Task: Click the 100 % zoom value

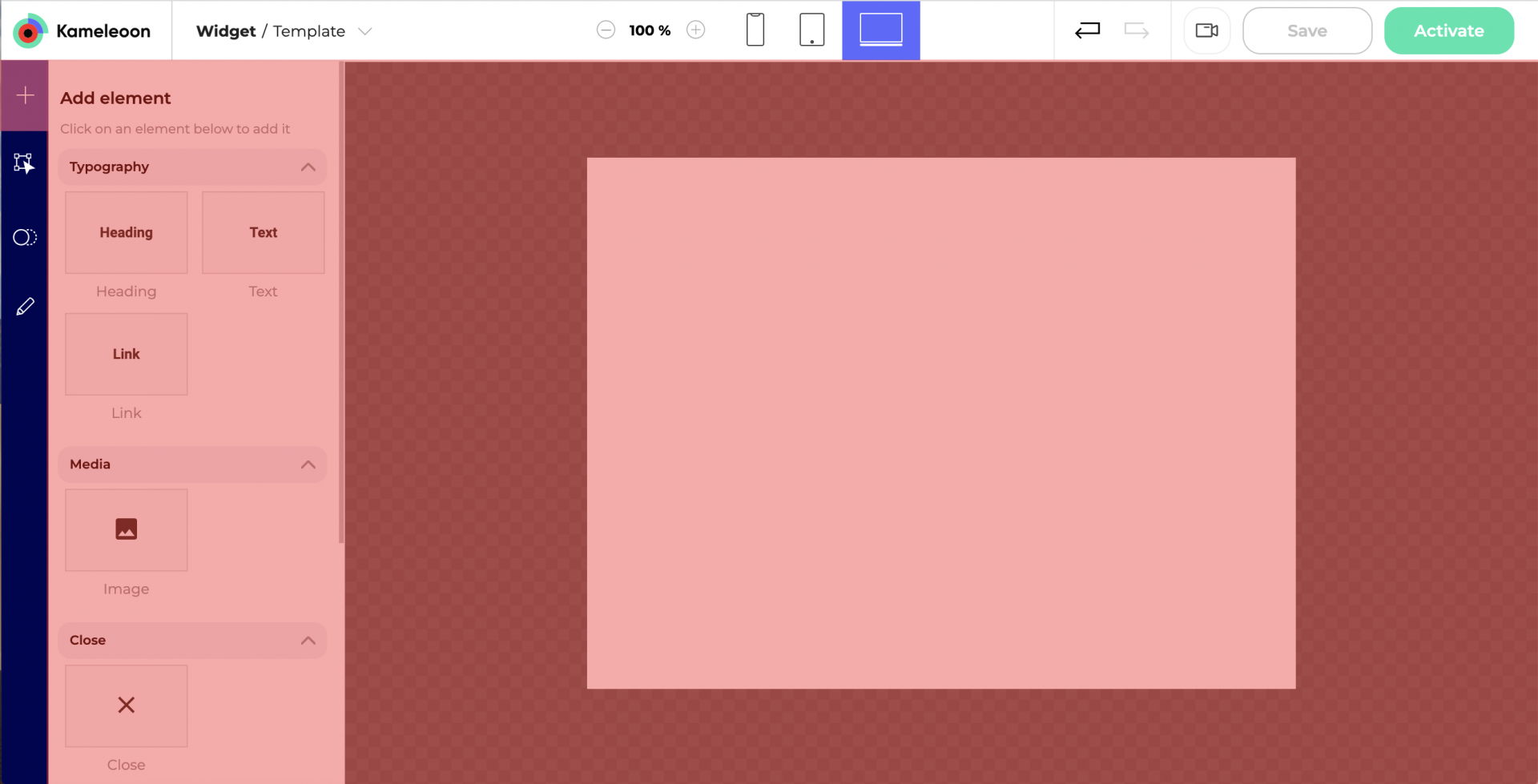Action: [650, 30]
